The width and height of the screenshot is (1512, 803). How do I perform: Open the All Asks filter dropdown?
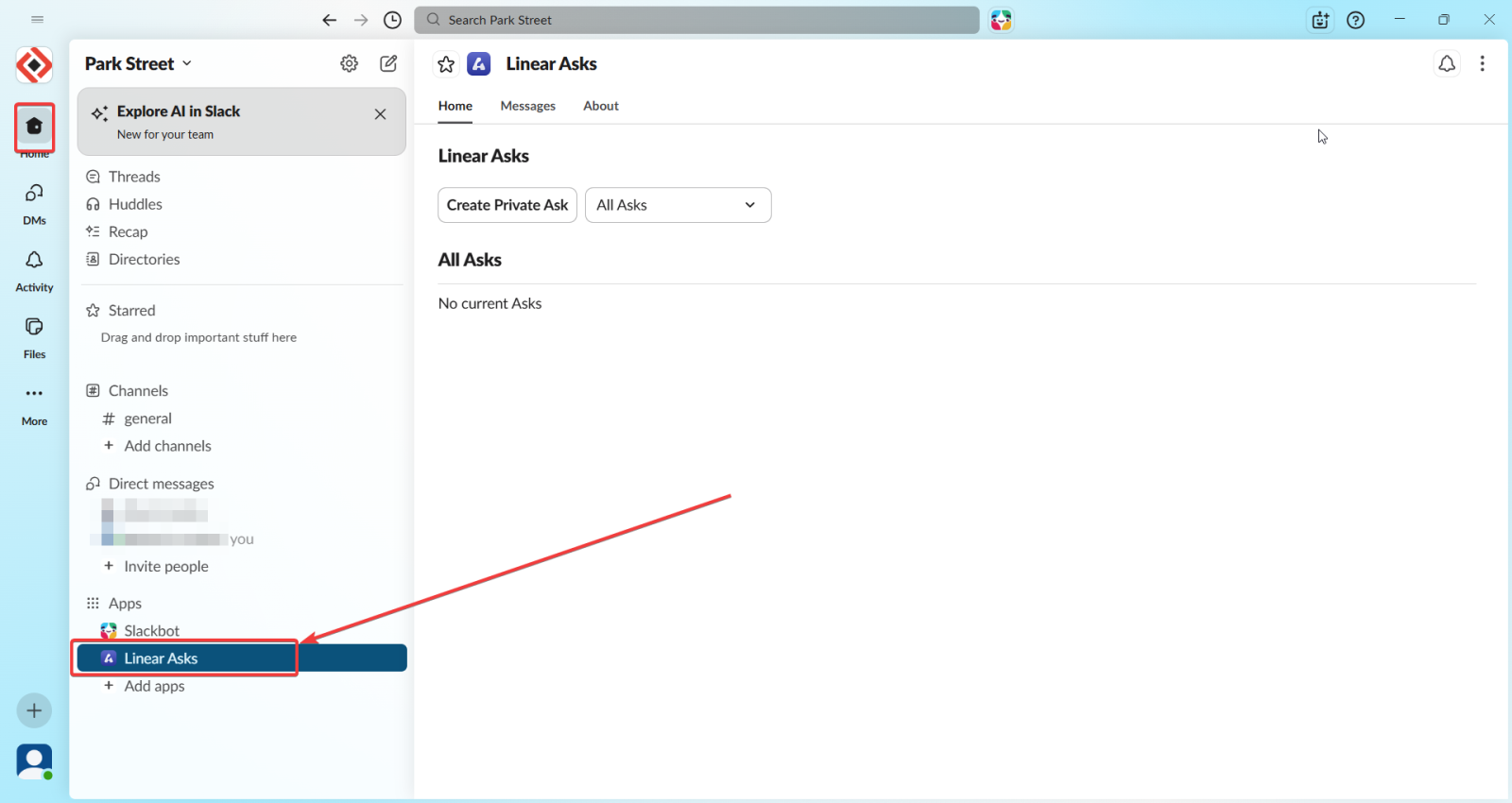[x=679, y=205]
